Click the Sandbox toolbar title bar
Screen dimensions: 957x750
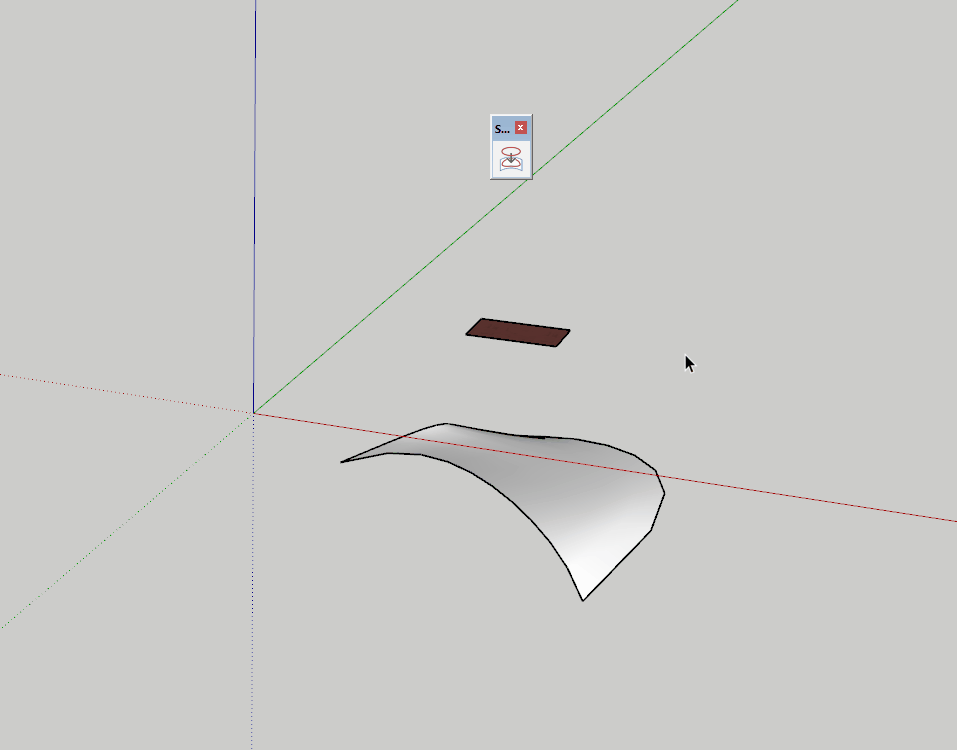point(500,127)
